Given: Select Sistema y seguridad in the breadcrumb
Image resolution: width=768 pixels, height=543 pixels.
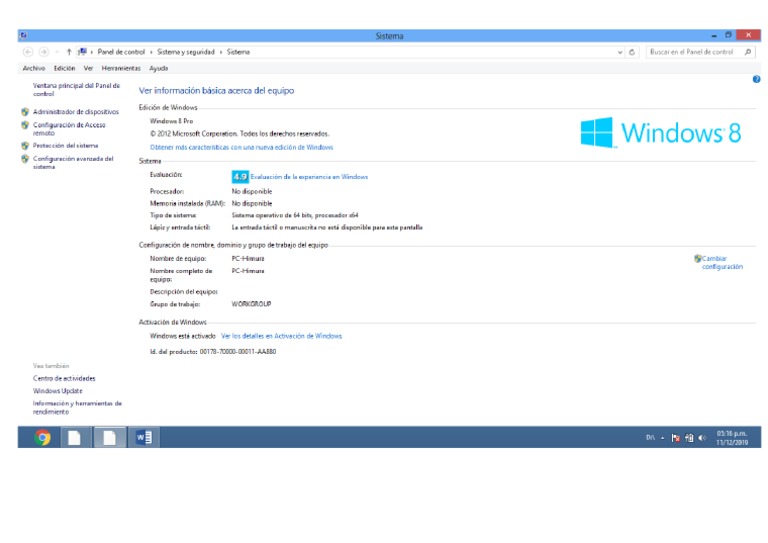Looking at the screenshot, I should tap(186, 52).
